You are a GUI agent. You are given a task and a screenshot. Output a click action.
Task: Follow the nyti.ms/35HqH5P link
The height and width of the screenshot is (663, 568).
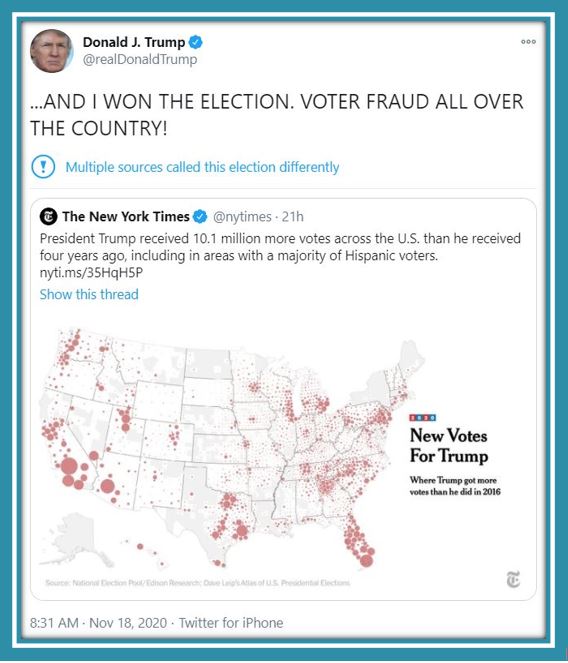(x=91, y=273)
